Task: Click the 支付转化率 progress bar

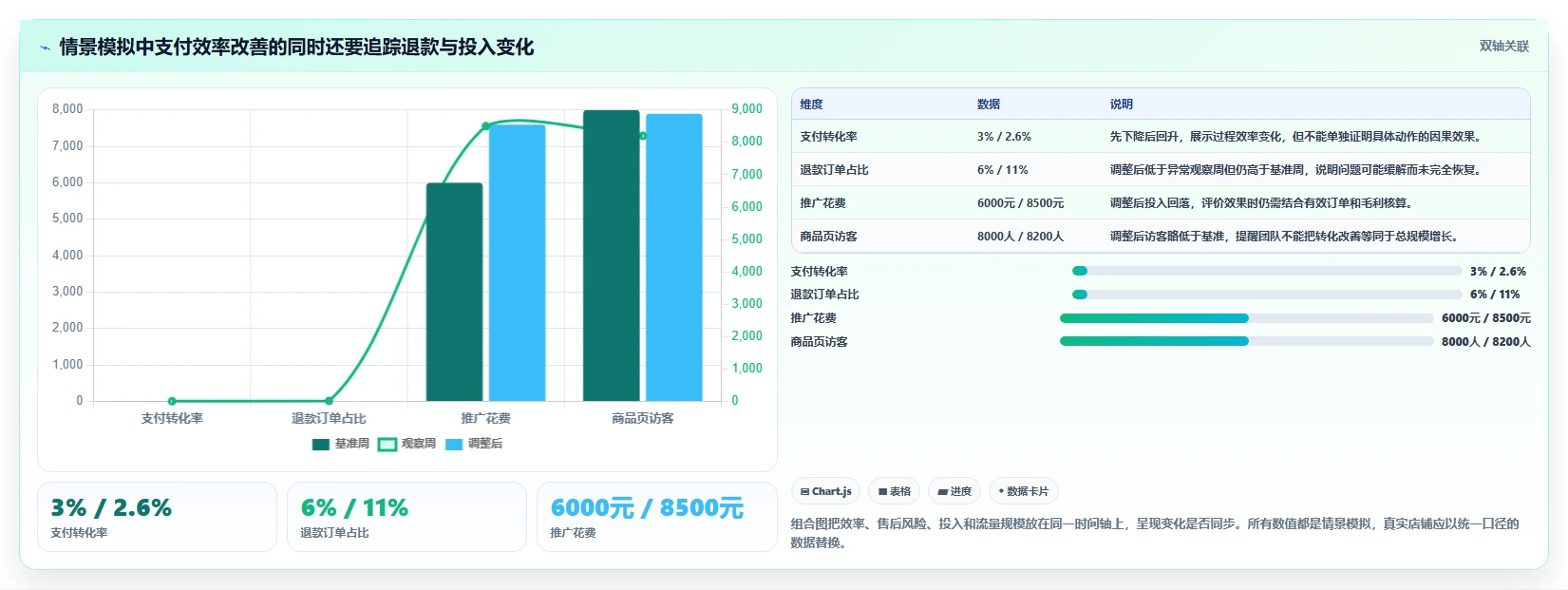Action: coord(1267,271)
